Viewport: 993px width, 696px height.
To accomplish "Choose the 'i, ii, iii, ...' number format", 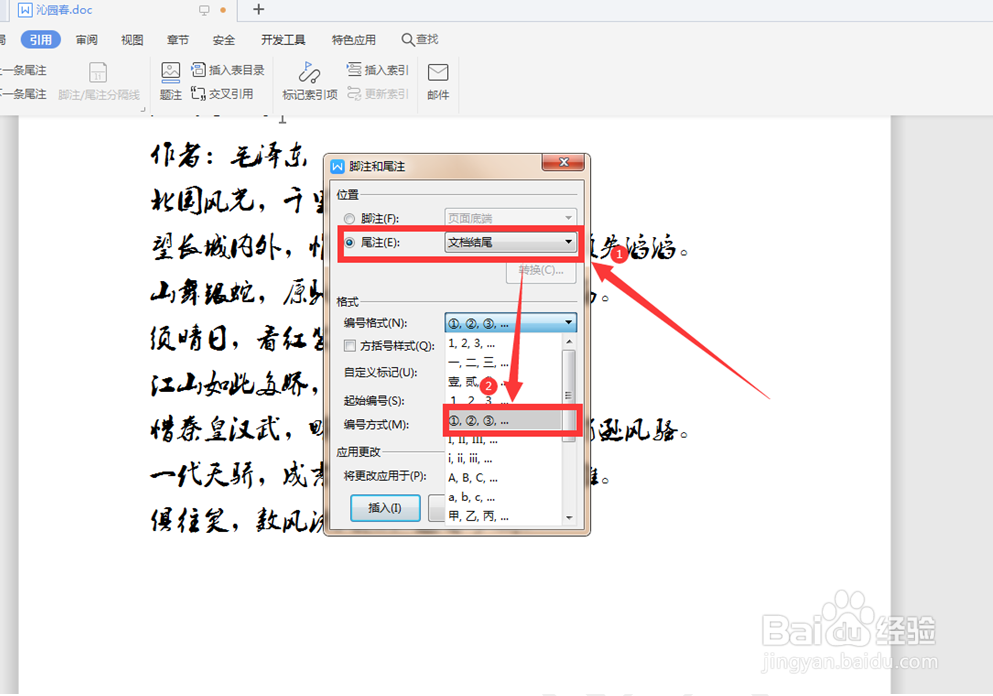I will point(503,459).
